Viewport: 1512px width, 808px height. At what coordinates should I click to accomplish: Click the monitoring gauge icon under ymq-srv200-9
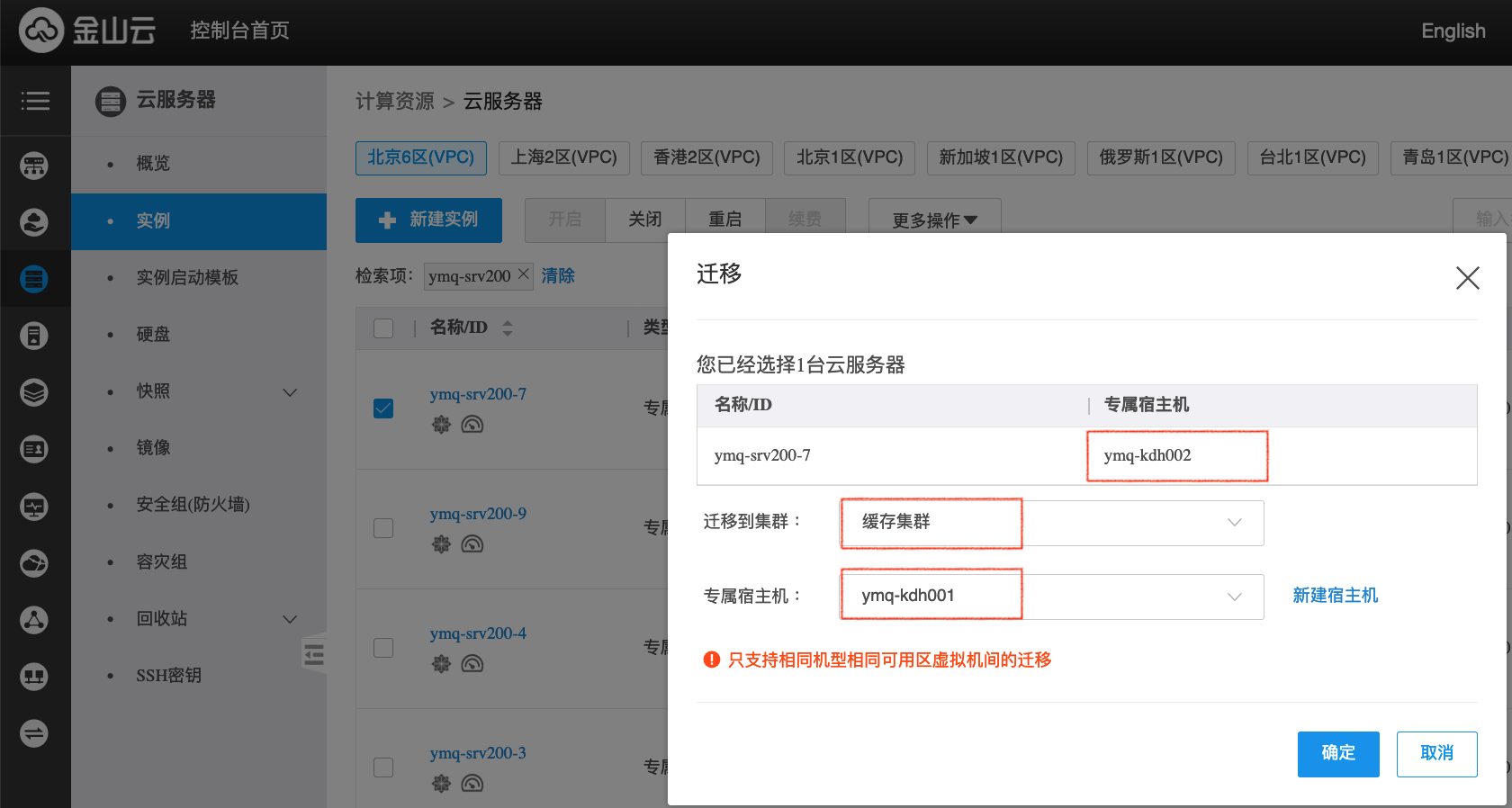click(472, 543)
